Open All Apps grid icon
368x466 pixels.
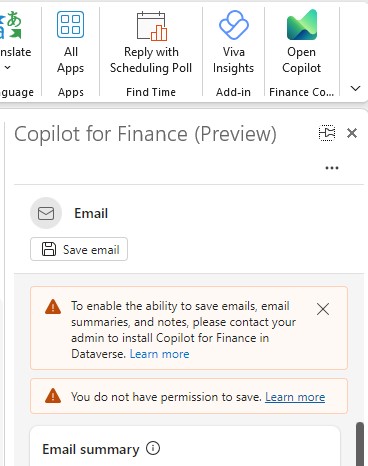tap(70, 24)
